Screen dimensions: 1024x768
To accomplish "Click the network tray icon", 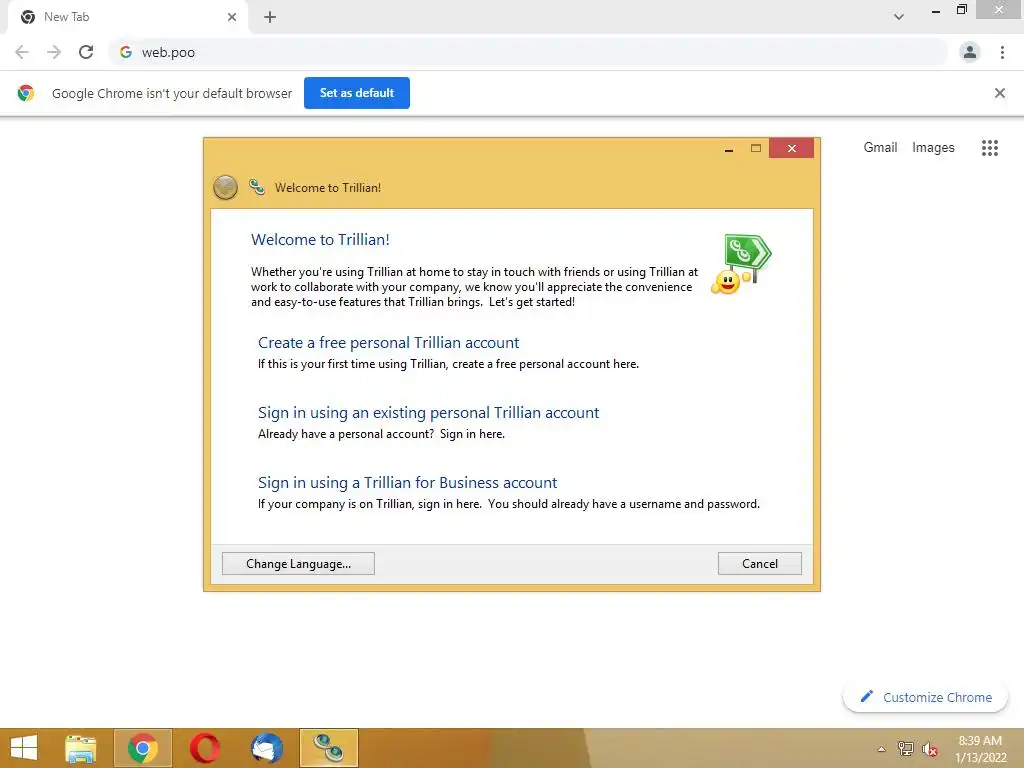I will tap(906, 749).
